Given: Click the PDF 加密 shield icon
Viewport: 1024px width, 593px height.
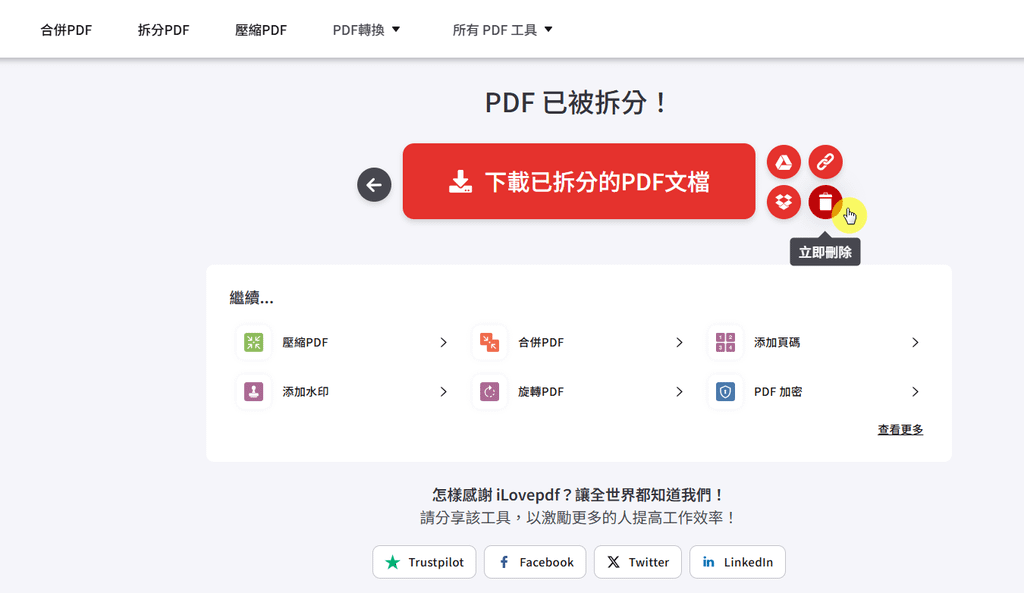Looking at the screenshot, I should [725, 392].
